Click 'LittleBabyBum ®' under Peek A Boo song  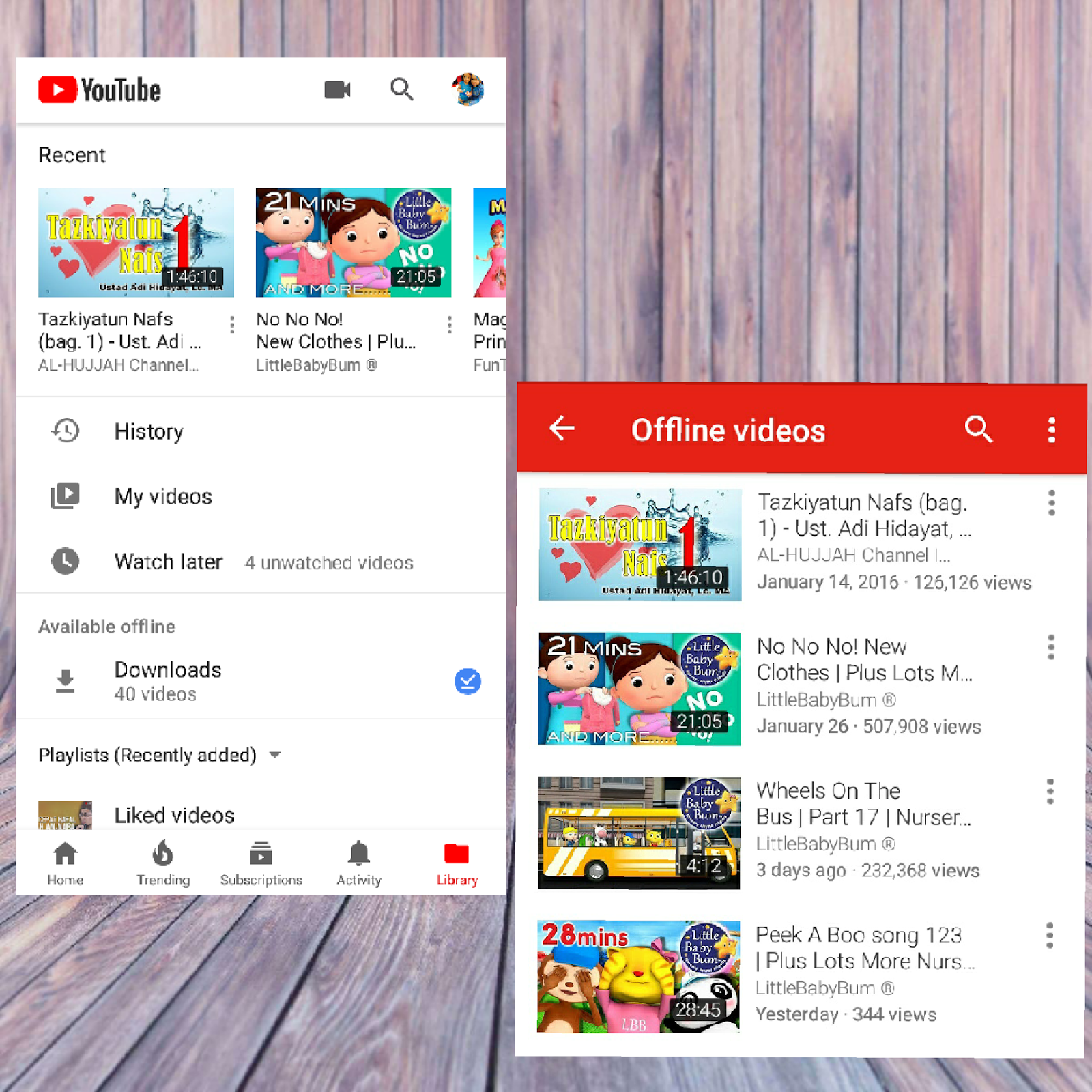[825, 988]
